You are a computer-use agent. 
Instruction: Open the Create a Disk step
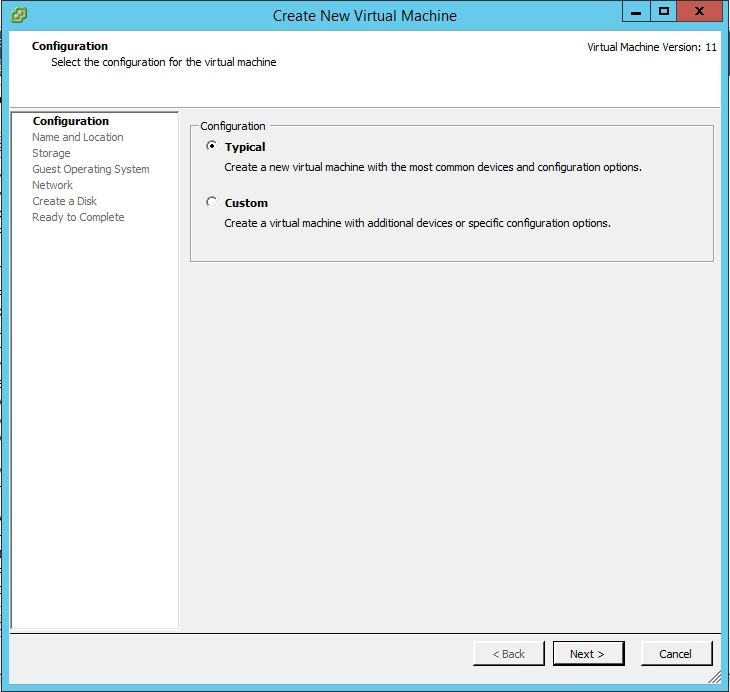click(65, 201)
